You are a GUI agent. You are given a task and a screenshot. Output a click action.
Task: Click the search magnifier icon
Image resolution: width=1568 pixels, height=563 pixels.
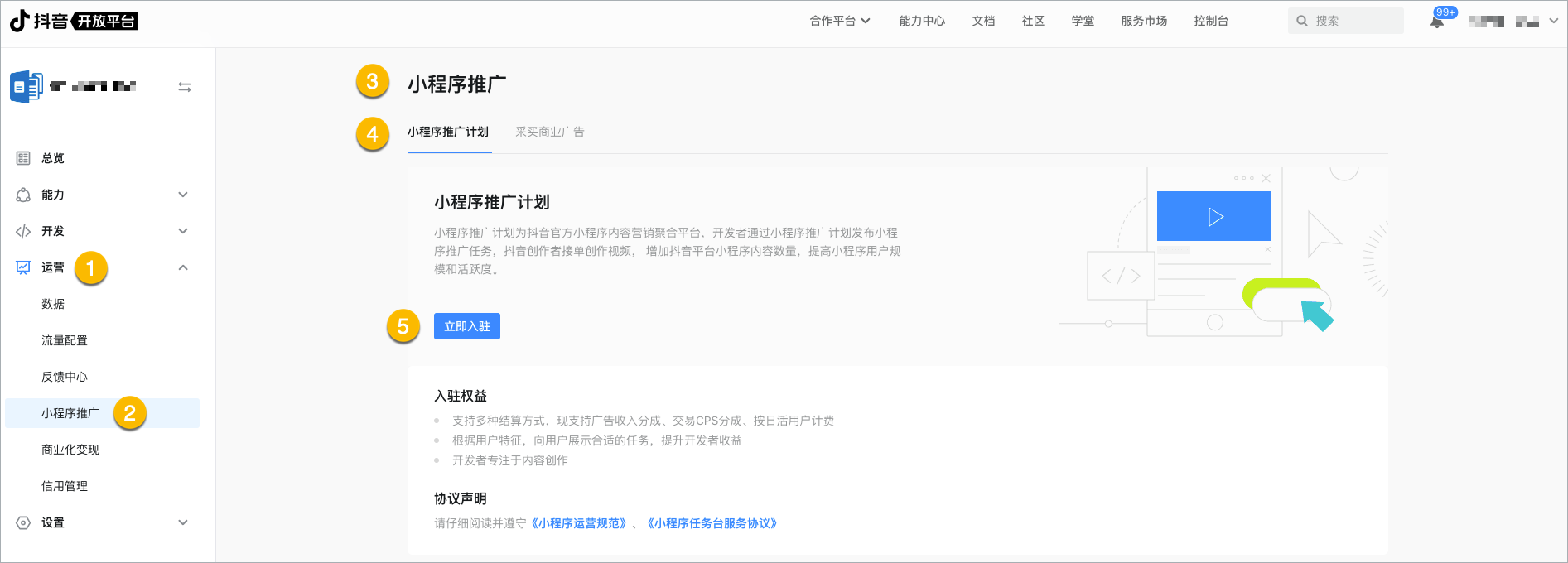1302,21
